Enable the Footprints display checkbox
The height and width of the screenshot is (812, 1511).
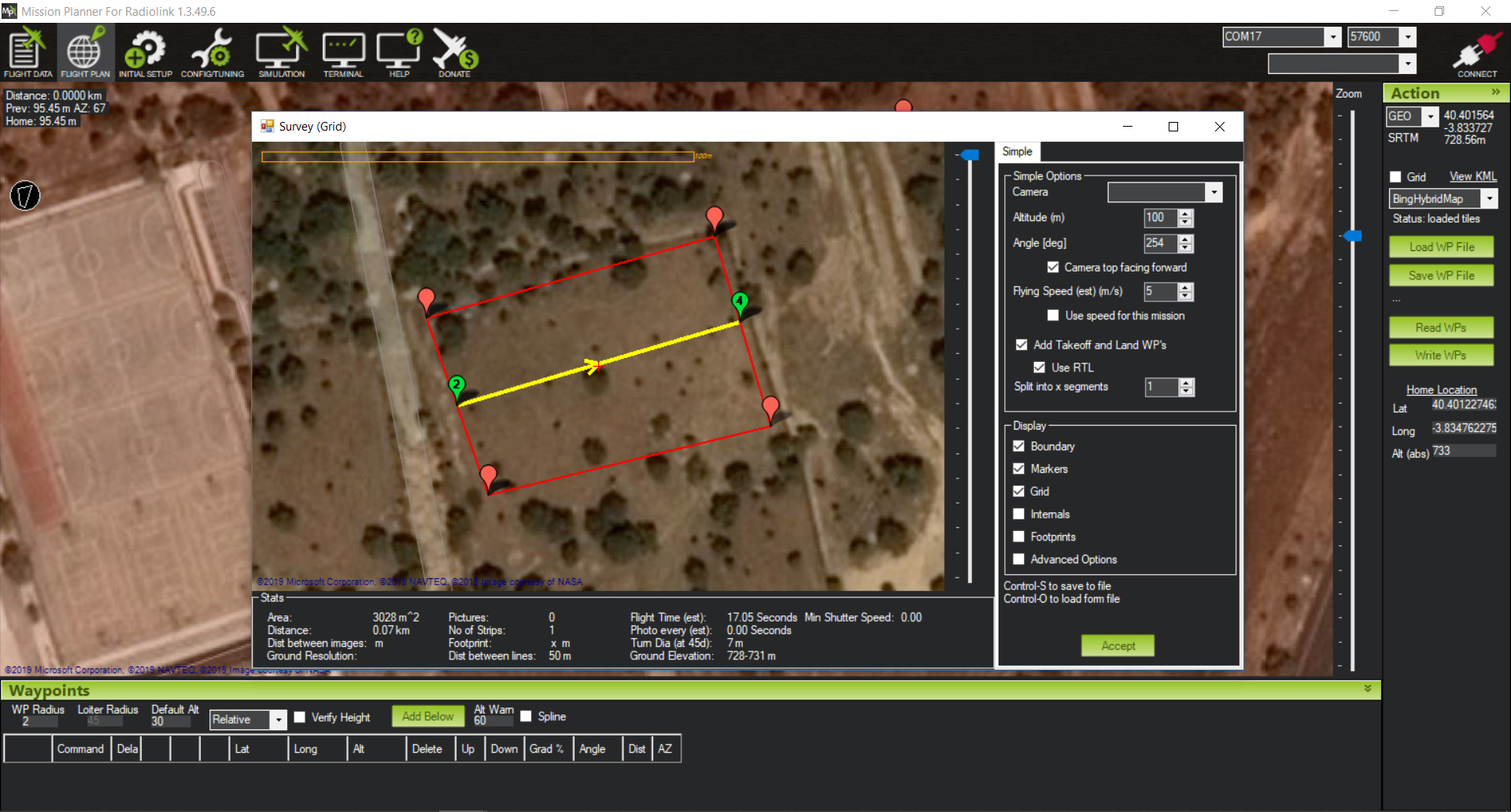pyautogui.click(x=1018, y=537)
